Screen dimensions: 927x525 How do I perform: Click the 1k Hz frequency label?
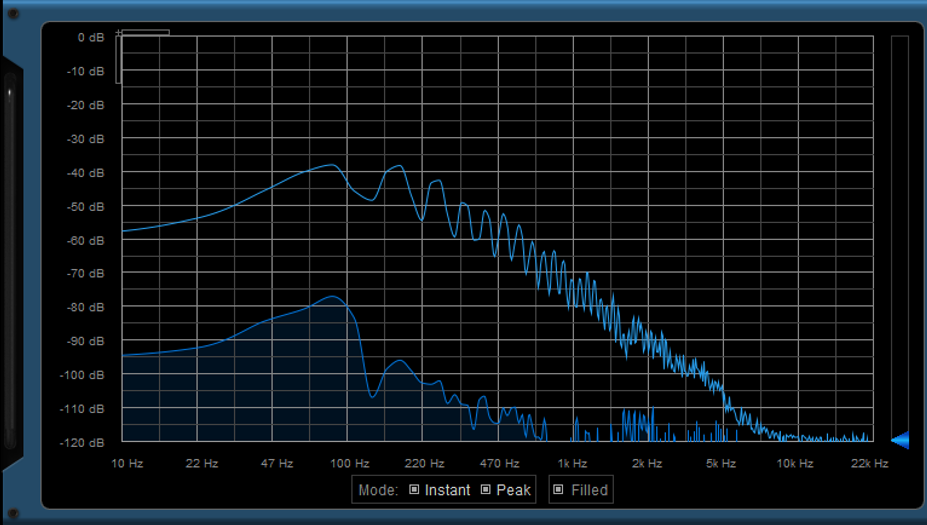point(572,464)
